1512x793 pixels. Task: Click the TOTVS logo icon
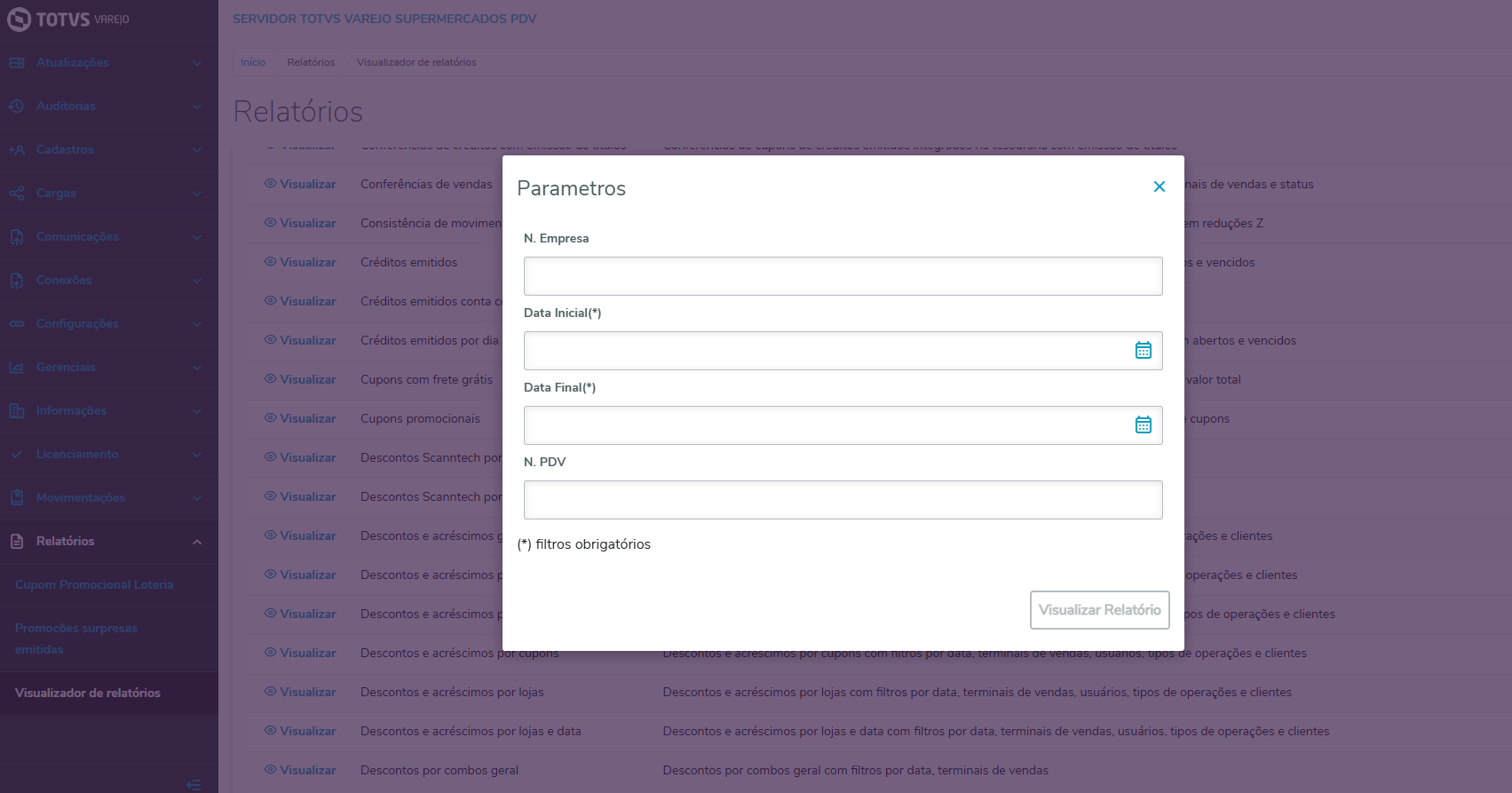(19, 20)
